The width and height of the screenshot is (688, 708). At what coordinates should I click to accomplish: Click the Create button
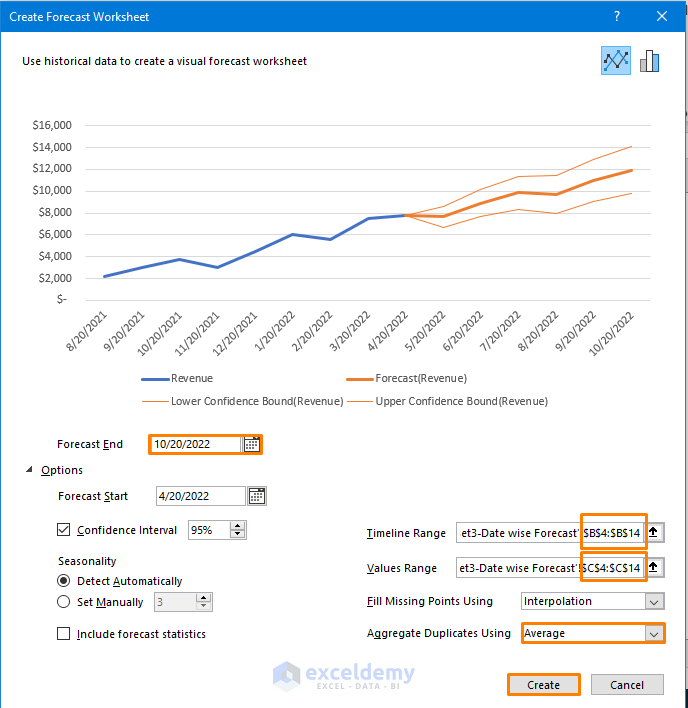543,685
